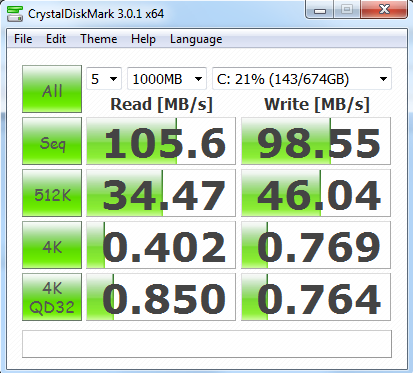Start the 4K QD32 test

click(x=52, y=297)
